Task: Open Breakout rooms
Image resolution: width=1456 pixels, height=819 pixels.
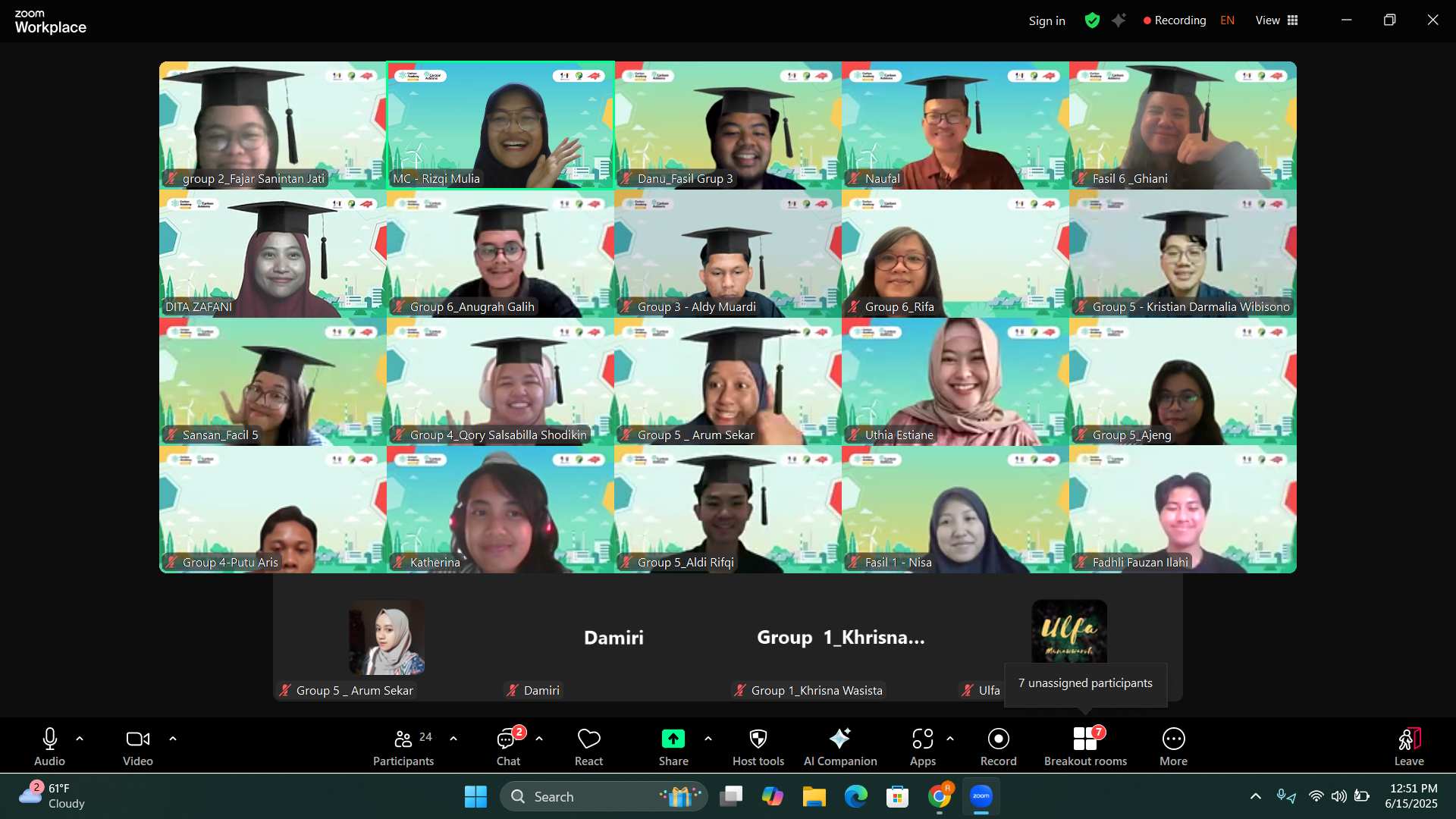Action: pos(1085,747)
